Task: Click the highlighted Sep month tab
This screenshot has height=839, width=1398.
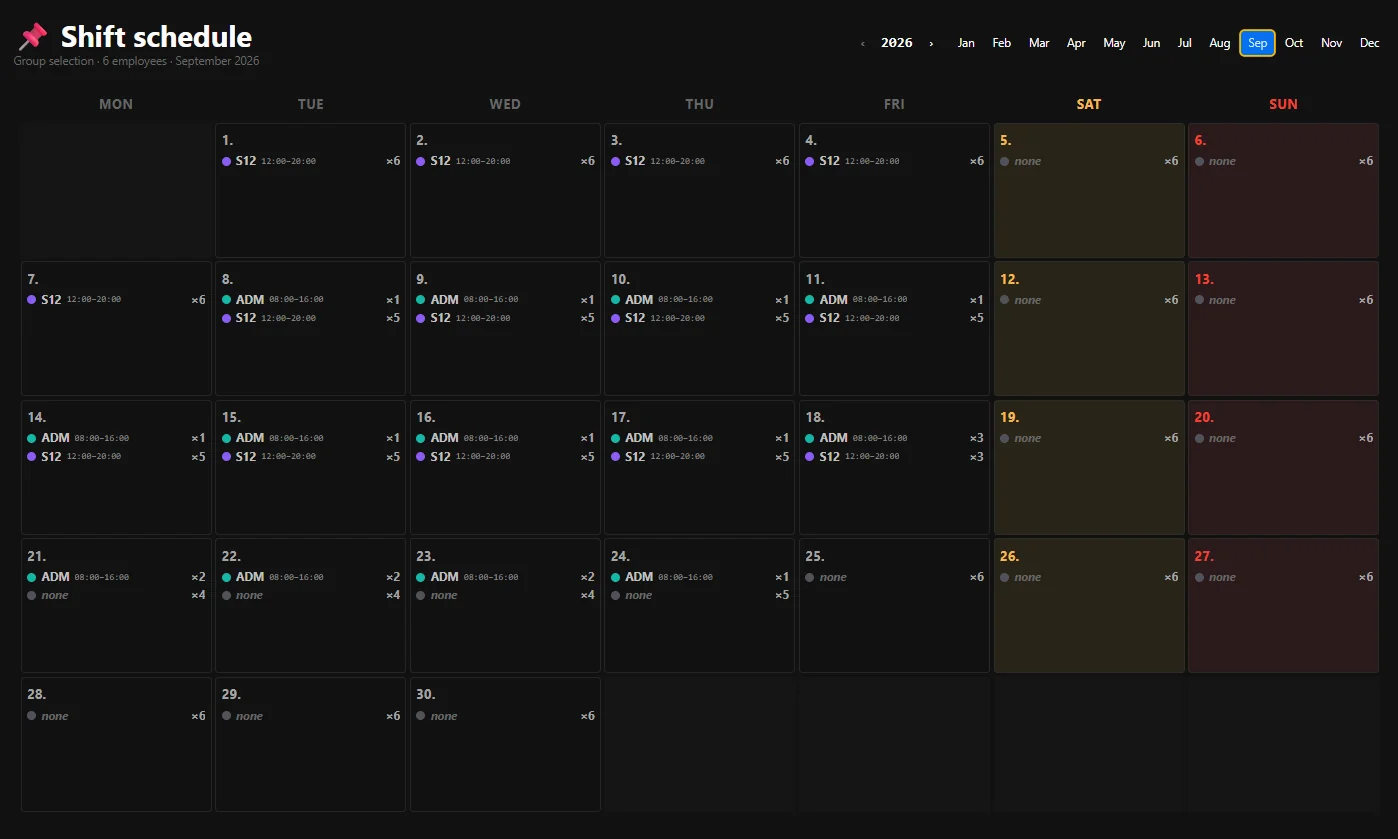Action: point(1257,43)
